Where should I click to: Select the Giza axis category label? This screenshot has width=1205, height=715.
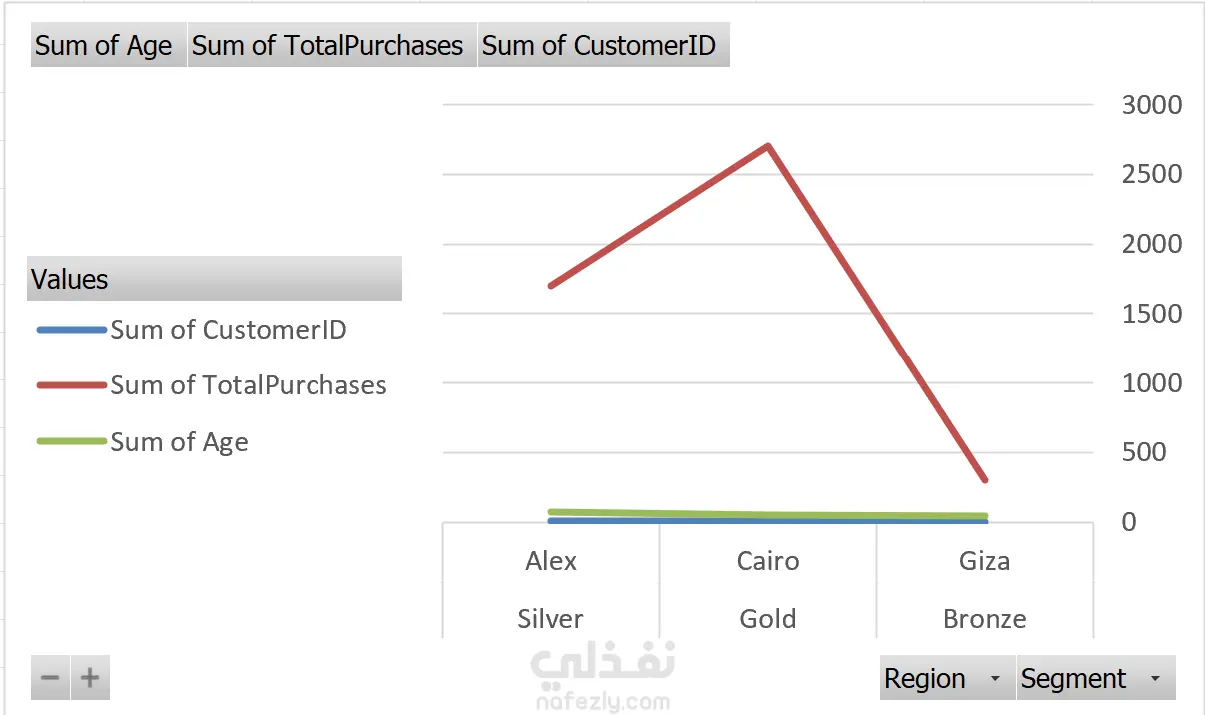point(984,561)
